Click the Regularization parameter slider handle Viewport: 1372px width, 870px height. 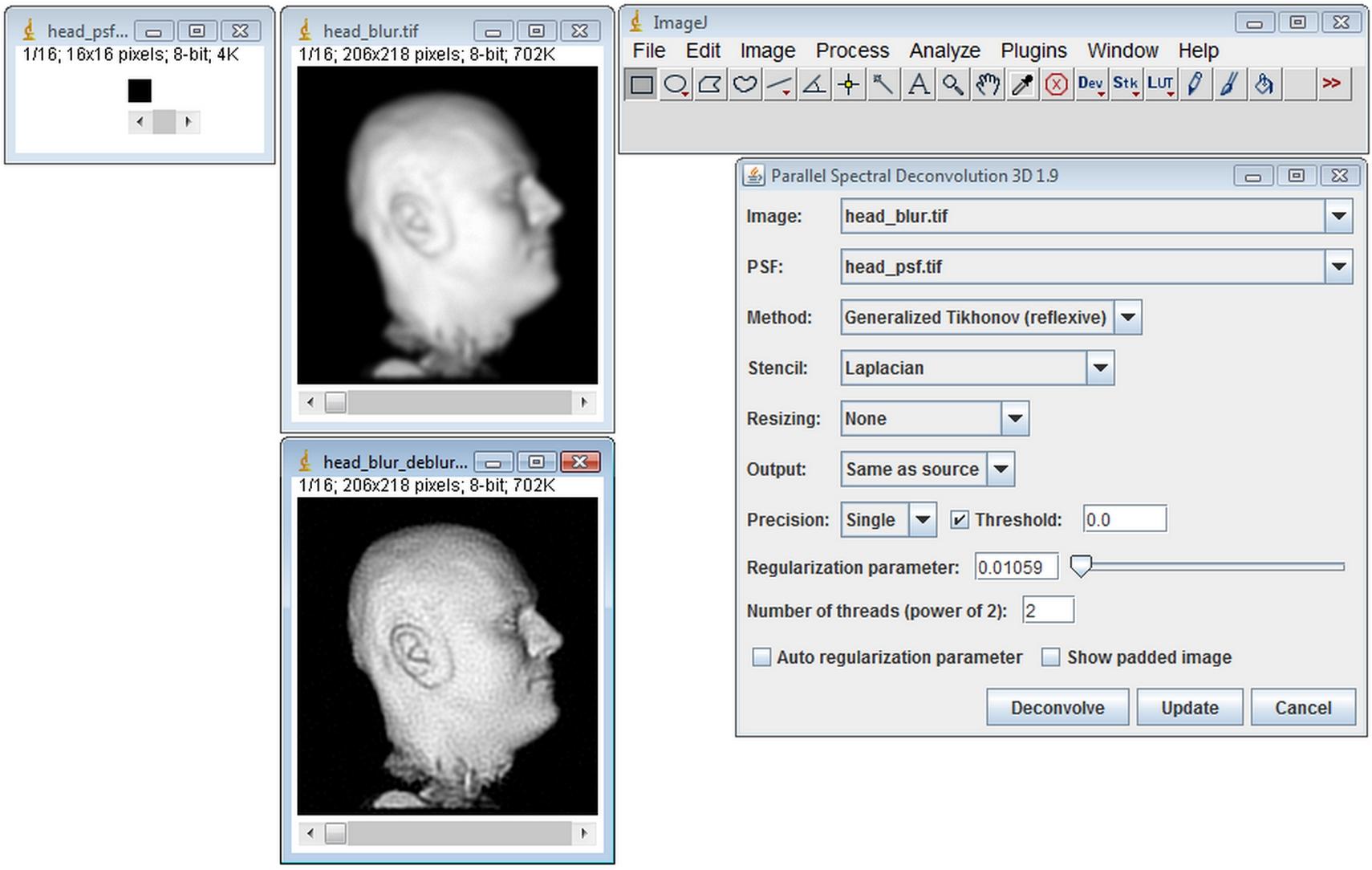[x=1082, y=566]
